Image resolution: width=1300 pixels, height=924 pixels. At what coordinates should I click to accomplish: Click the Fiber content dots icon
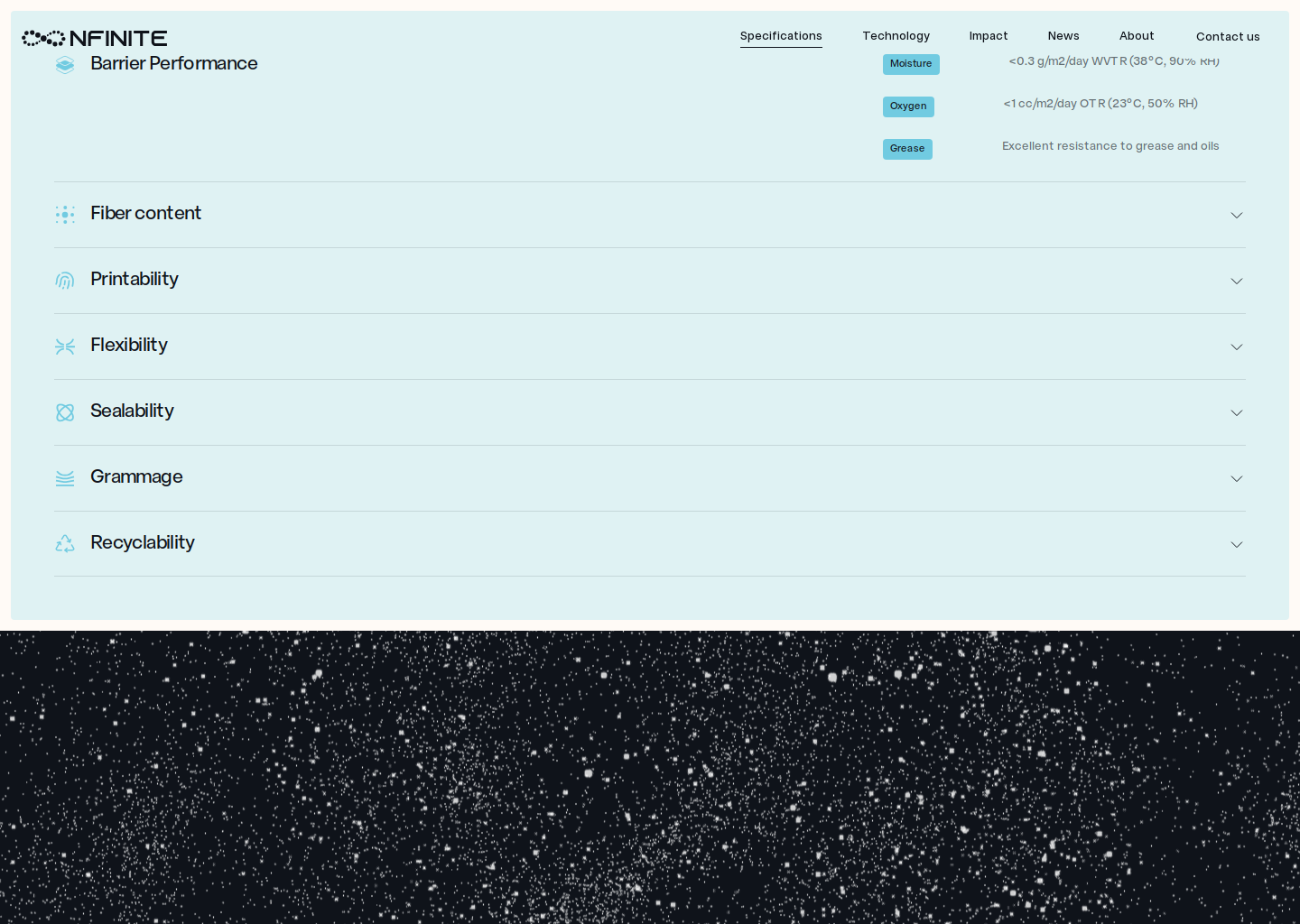[65, 215]
